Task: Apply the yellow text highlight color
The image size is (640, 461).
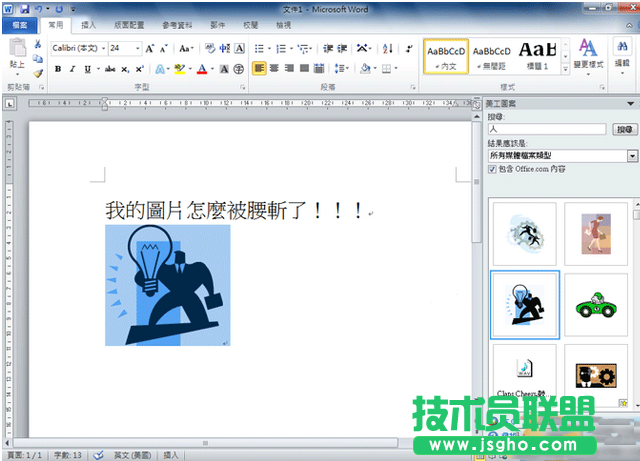Action: click(180, 69)
